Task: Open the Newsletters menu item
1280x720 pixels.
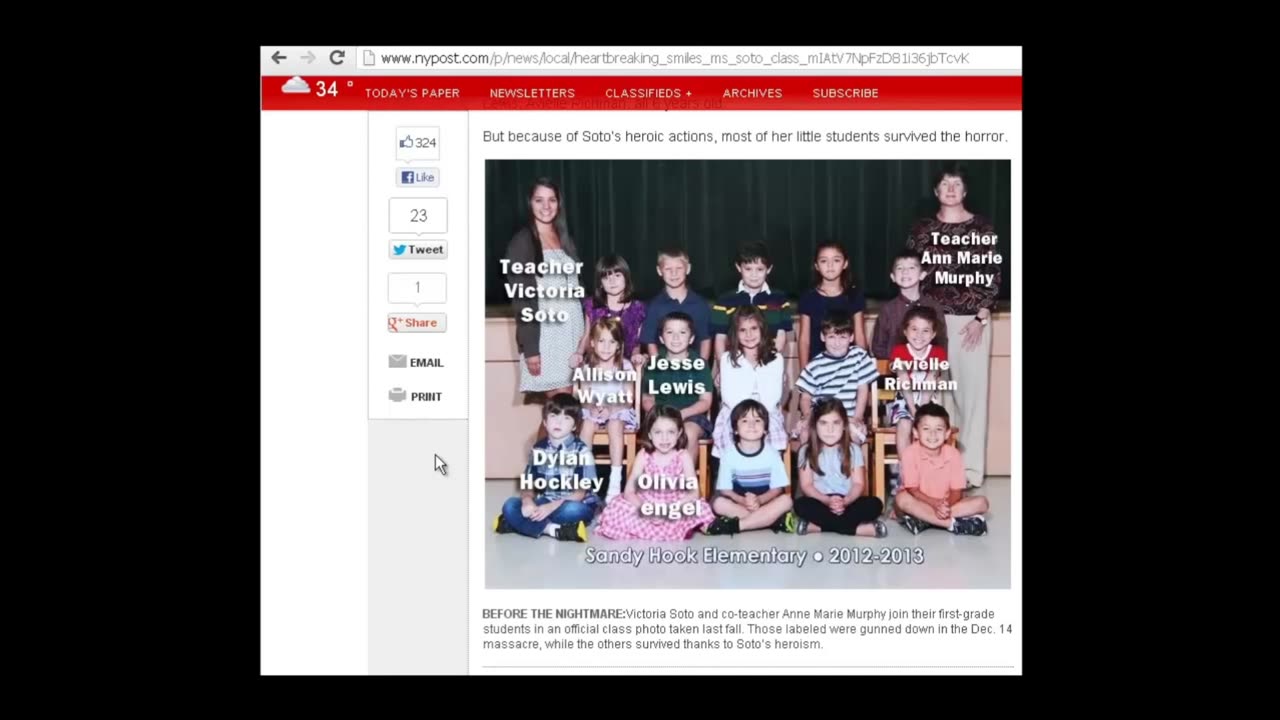Action: [532, 93]
